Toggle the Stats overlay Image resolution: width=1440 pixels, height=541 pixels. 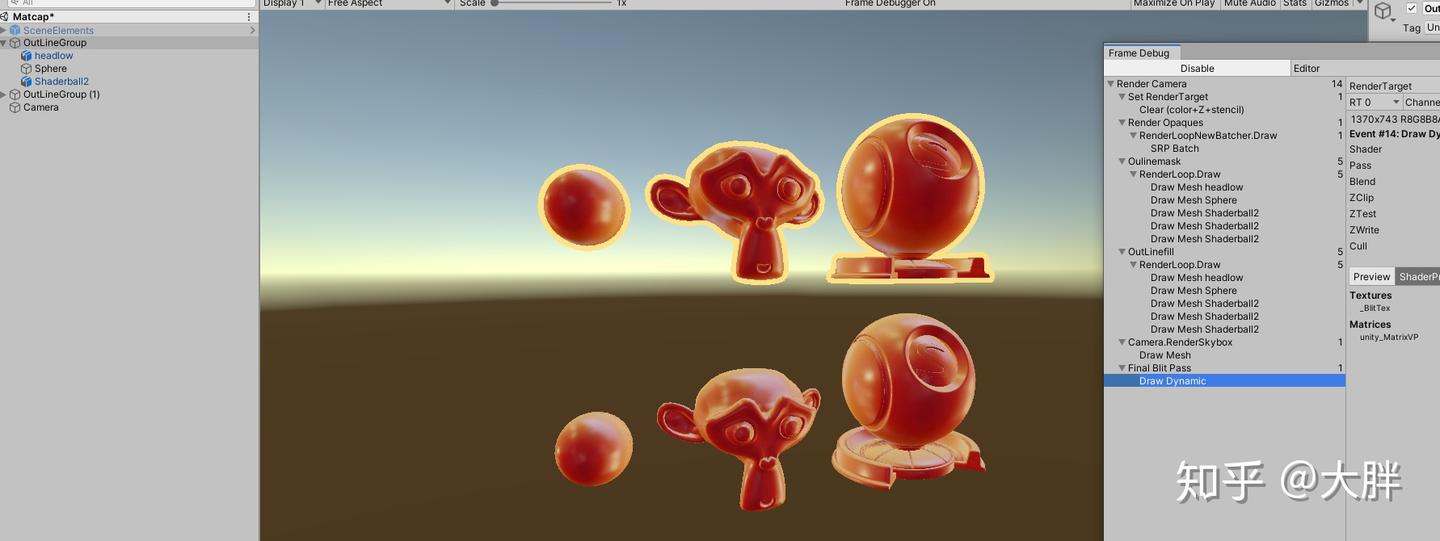(x=1294, y=4)
